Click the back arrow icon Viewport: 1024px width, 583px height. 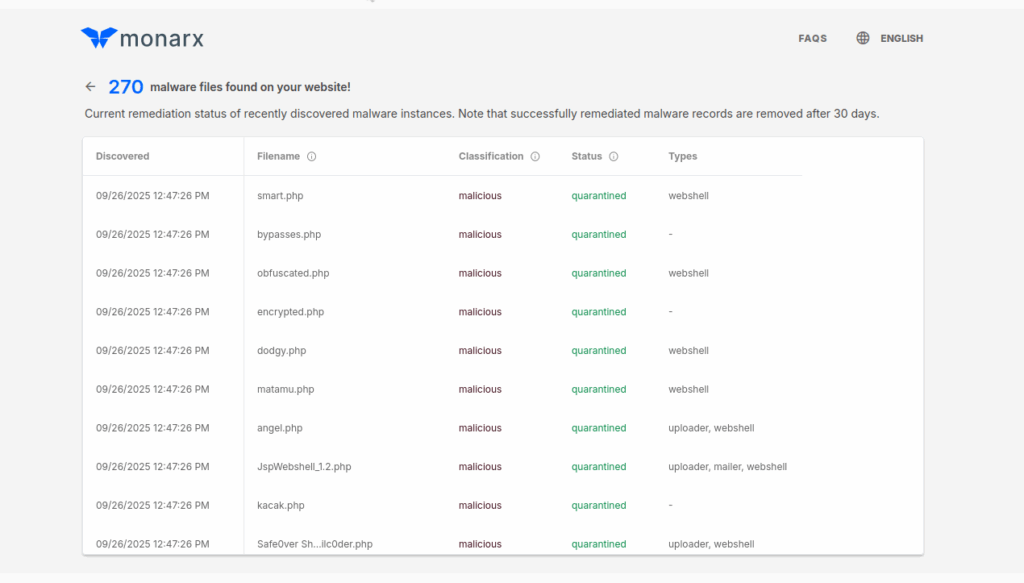tap(90, 87)
